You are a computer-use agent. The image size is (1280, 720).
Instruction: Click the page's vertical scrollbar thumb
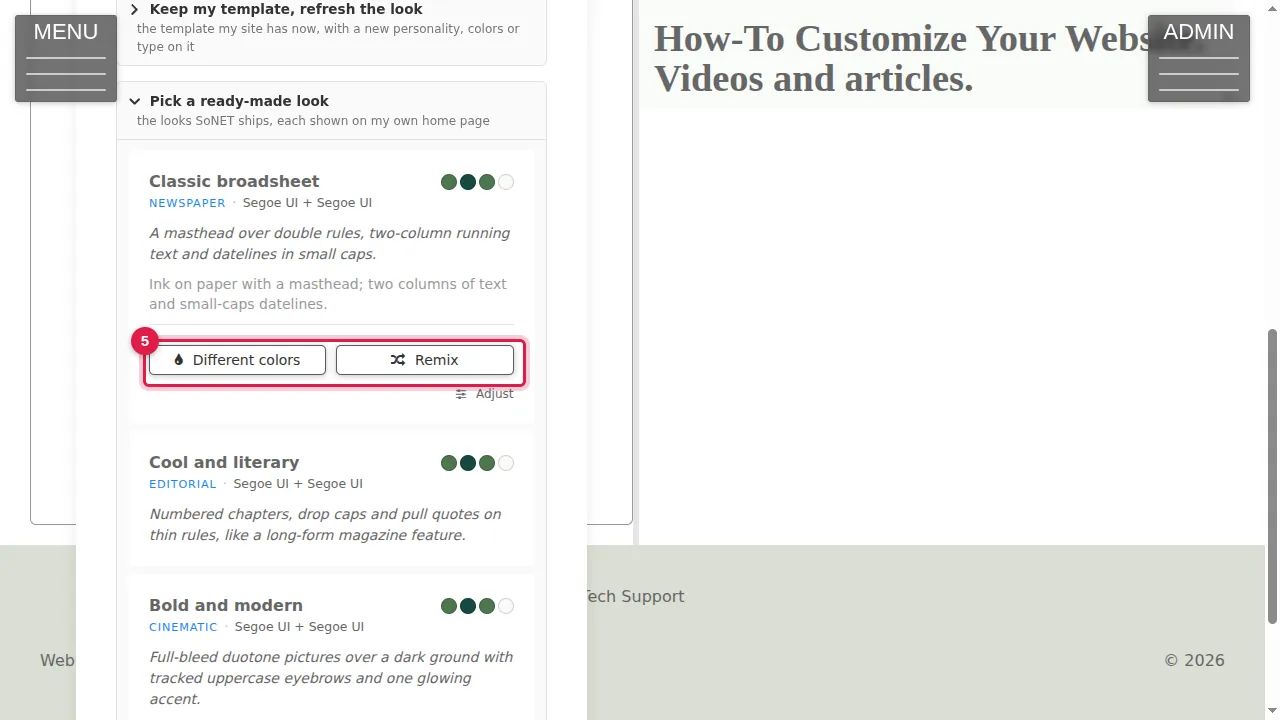1272,477
